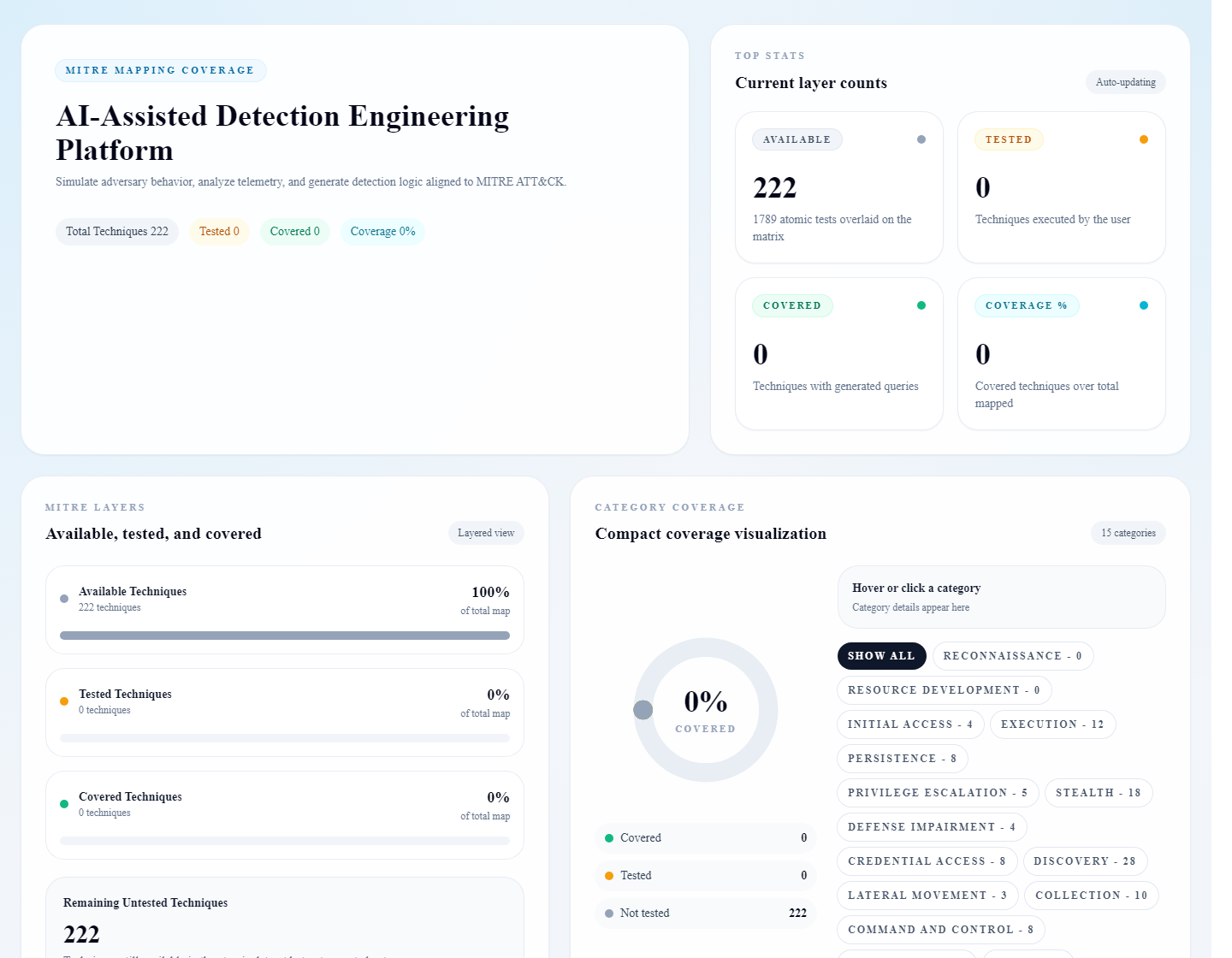Viewport: 1232px width, 958px height.
Task: Click the 'Available, tested, and covered' heading
Action: tap(154, 534)
